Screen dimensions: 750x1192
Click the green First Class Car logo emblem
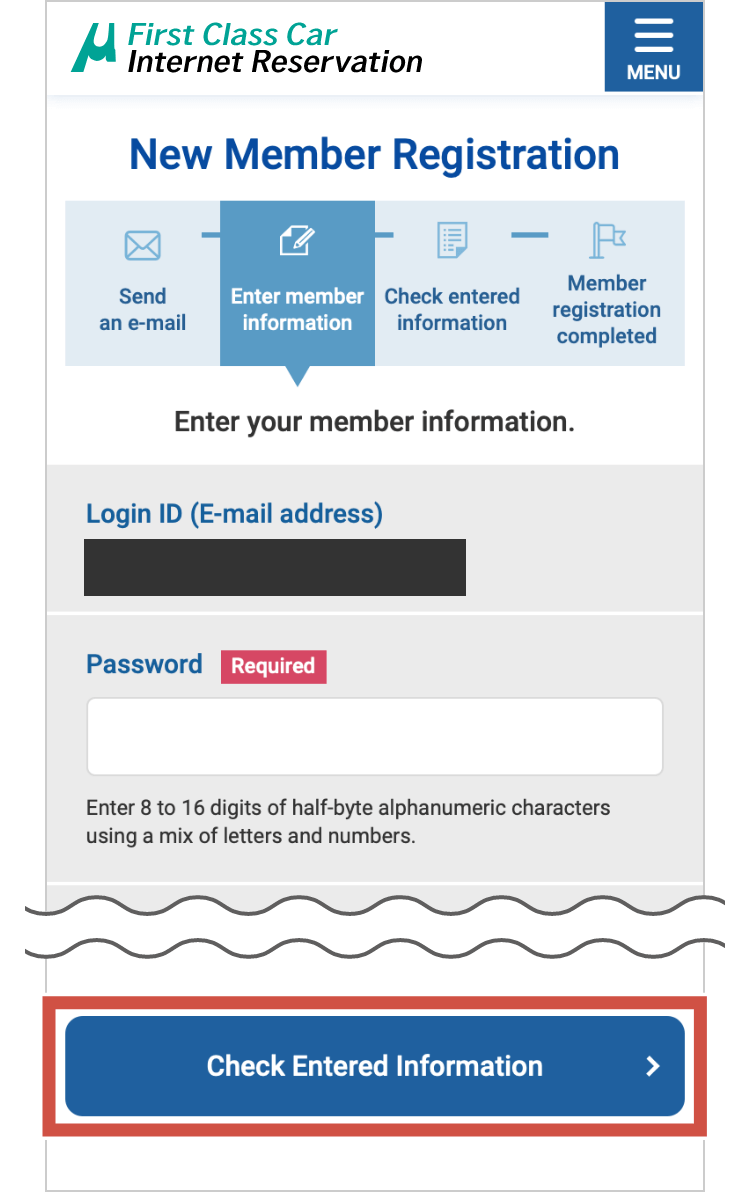click(x=96, y=47)
